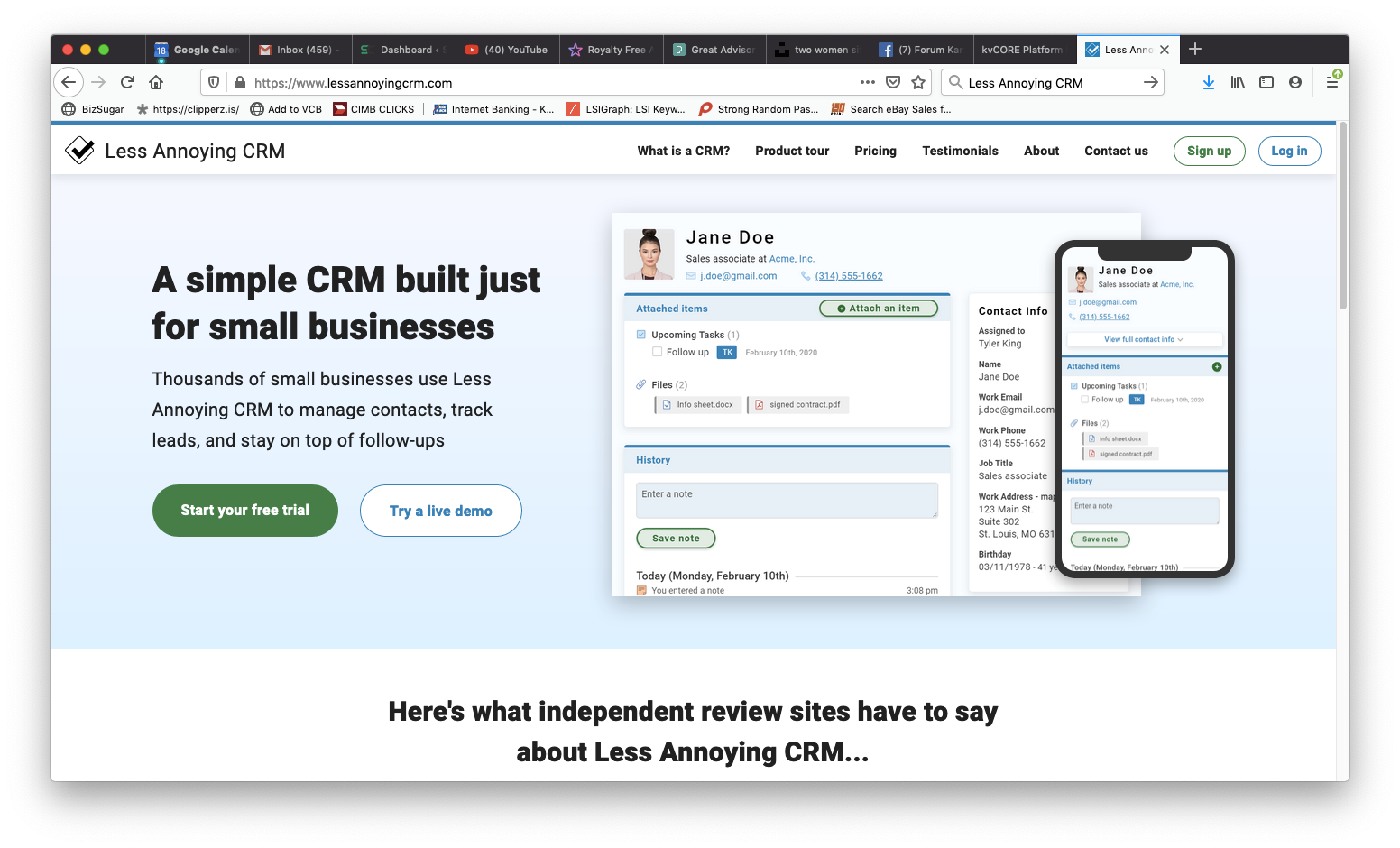The height and width of the screenshot is (848, 1400).
Task: Open Testimonials page
Action: 960,151
